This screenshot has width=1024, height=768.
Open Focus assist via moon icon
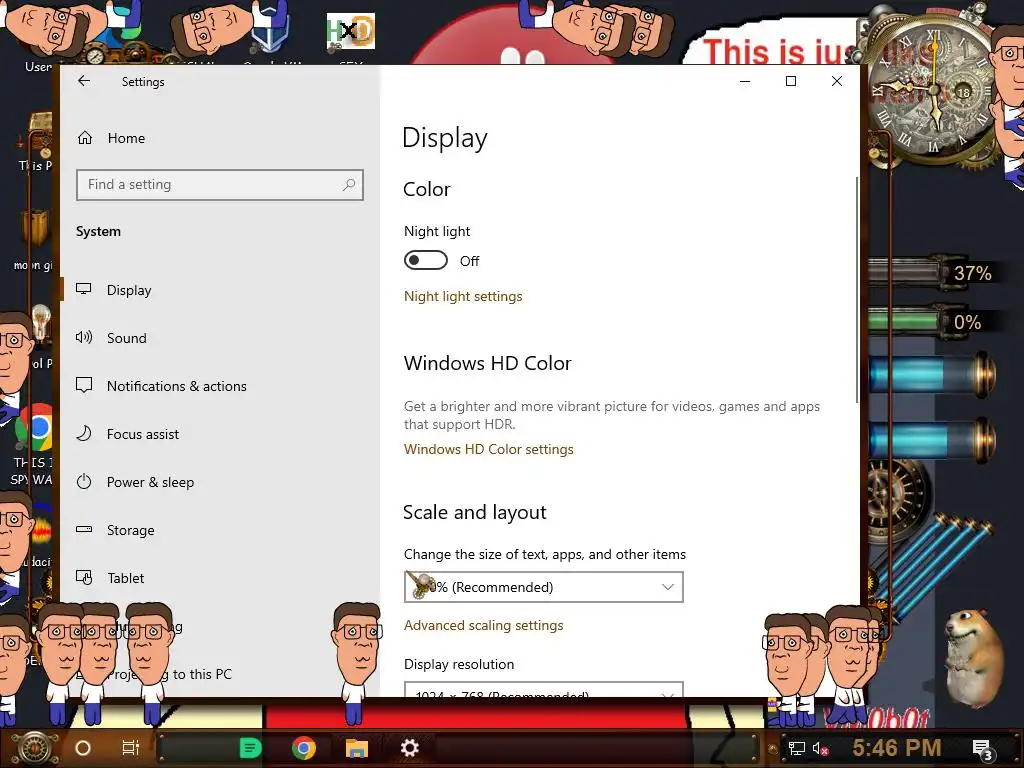pos(84,434)
